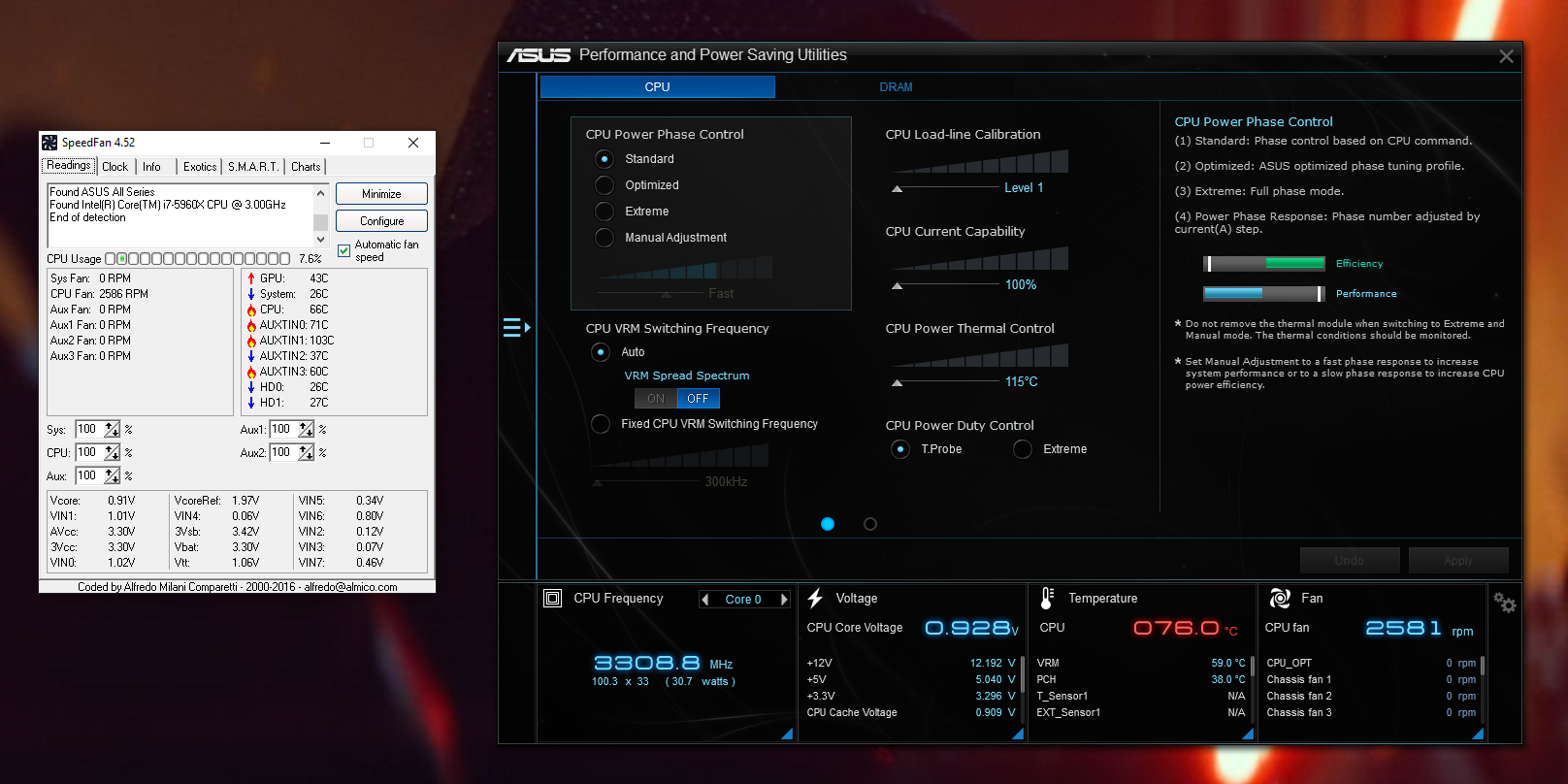
Task: Switch to the Exotics tab in SpeedFan
Action: (x=200, y=167)
